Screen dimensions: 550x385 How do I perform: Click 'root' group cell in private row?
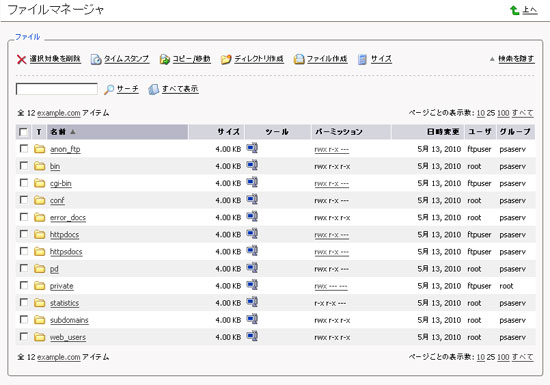click(x=506, y=286)
